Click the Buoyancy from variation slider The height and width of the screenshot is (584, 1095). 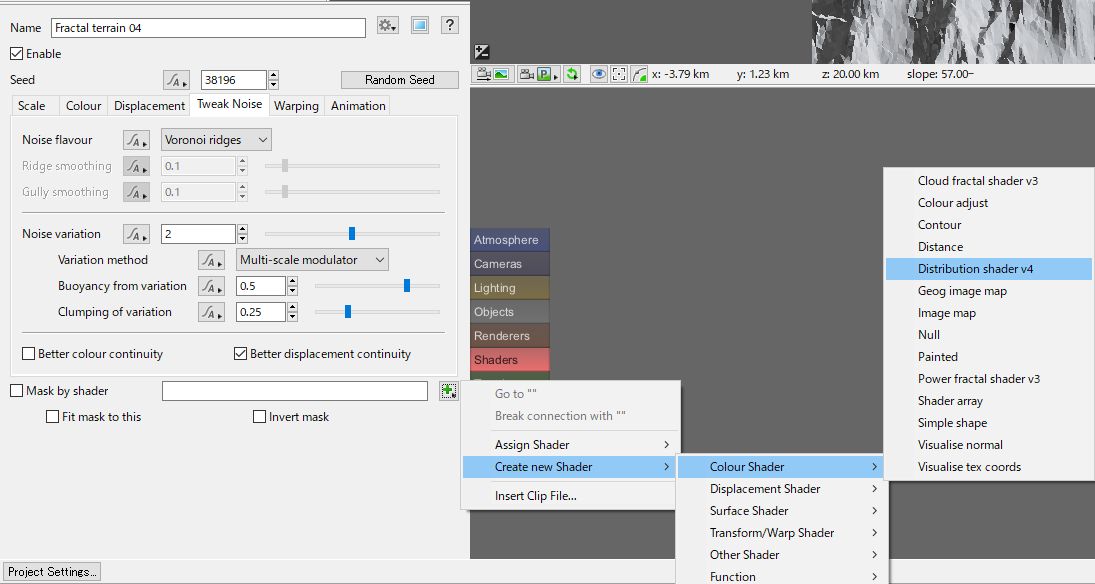(377, 286)
